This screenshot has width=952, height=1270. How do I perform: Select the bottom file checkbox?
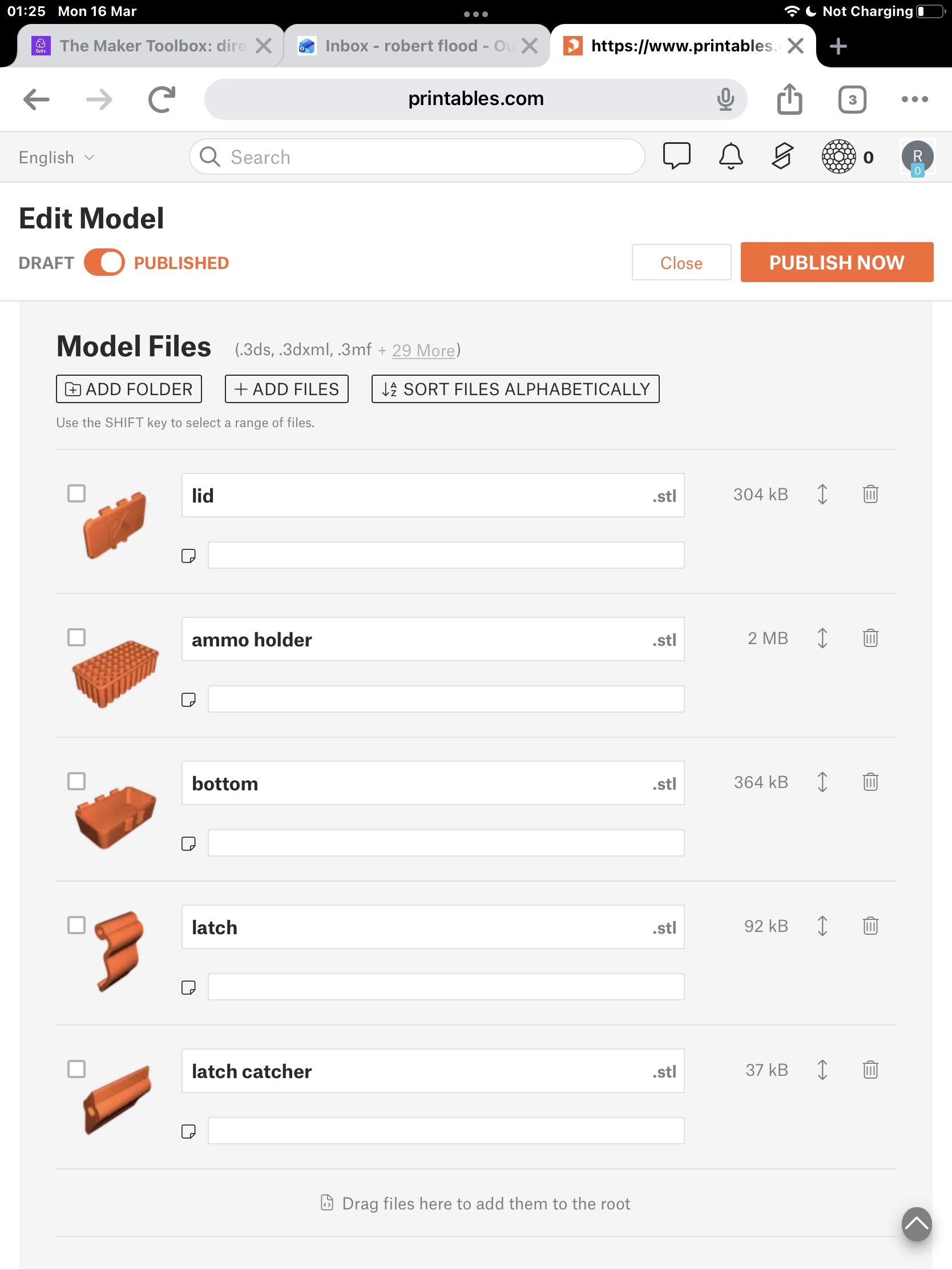click(x=76, y=781)
